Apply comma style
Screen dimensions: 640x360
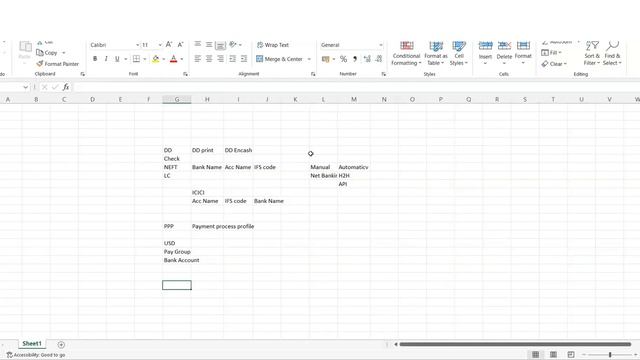coord(355,59)
